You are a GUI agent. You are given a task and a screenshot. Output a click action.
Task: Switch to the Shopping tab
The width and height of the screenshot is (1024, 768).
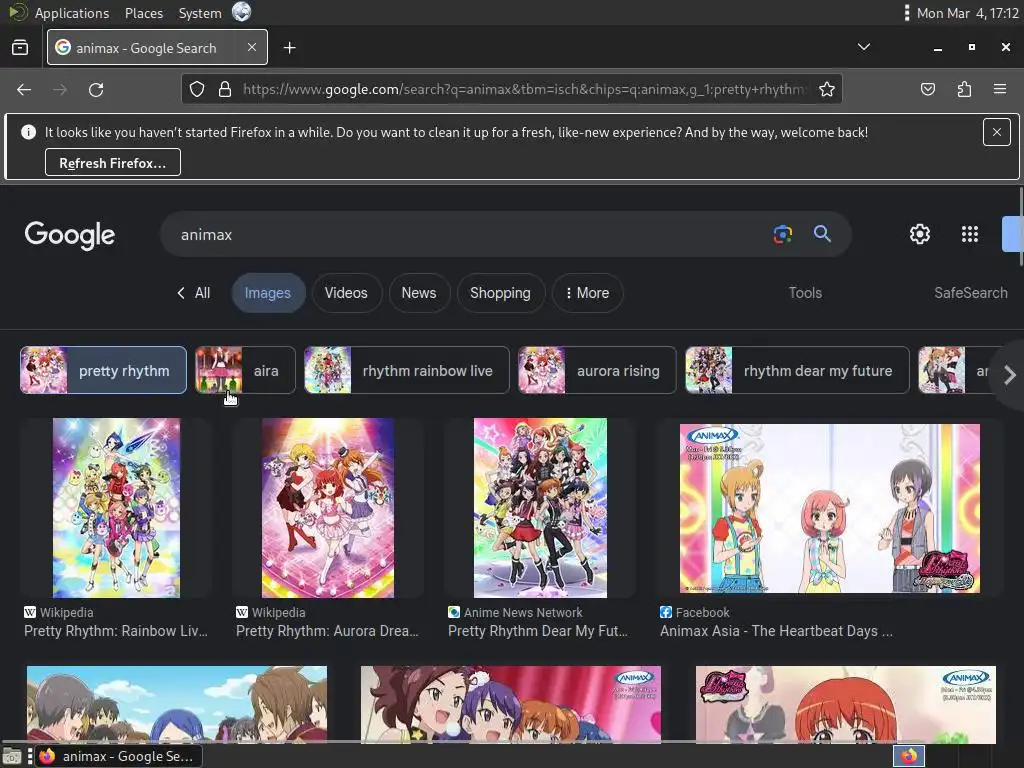tap(500, 293)
